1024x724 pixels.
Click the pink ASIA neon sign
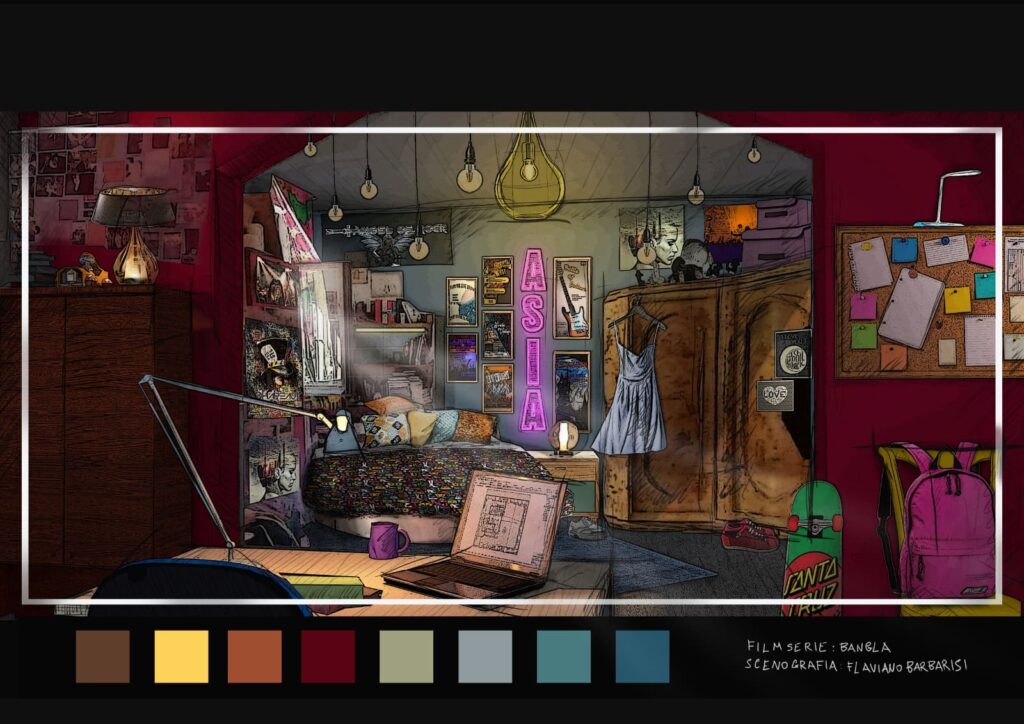point(534,340)
